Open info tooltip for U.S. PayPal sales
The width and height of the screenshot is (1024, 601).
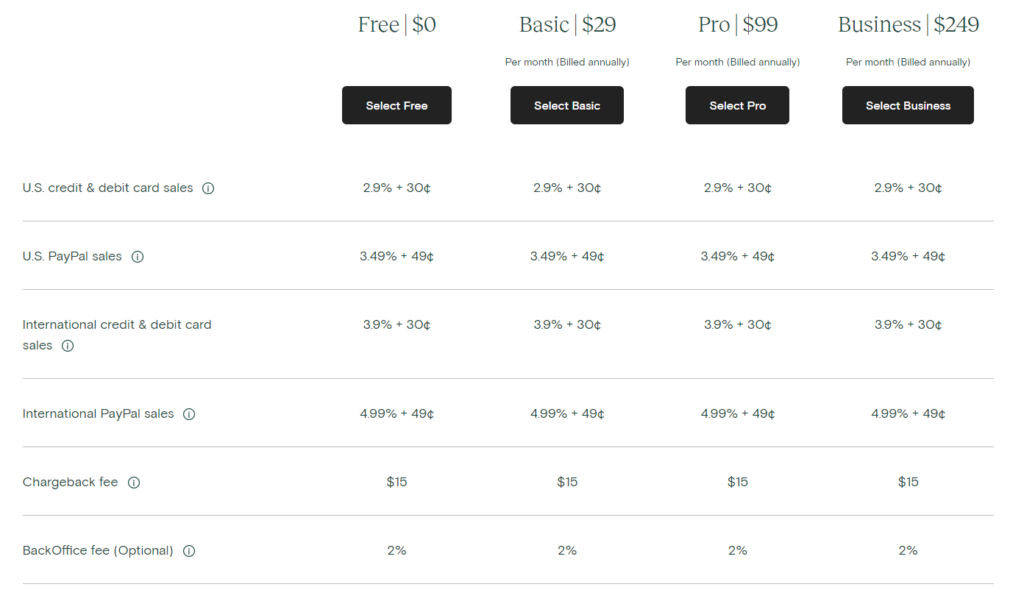click(137, 257)
